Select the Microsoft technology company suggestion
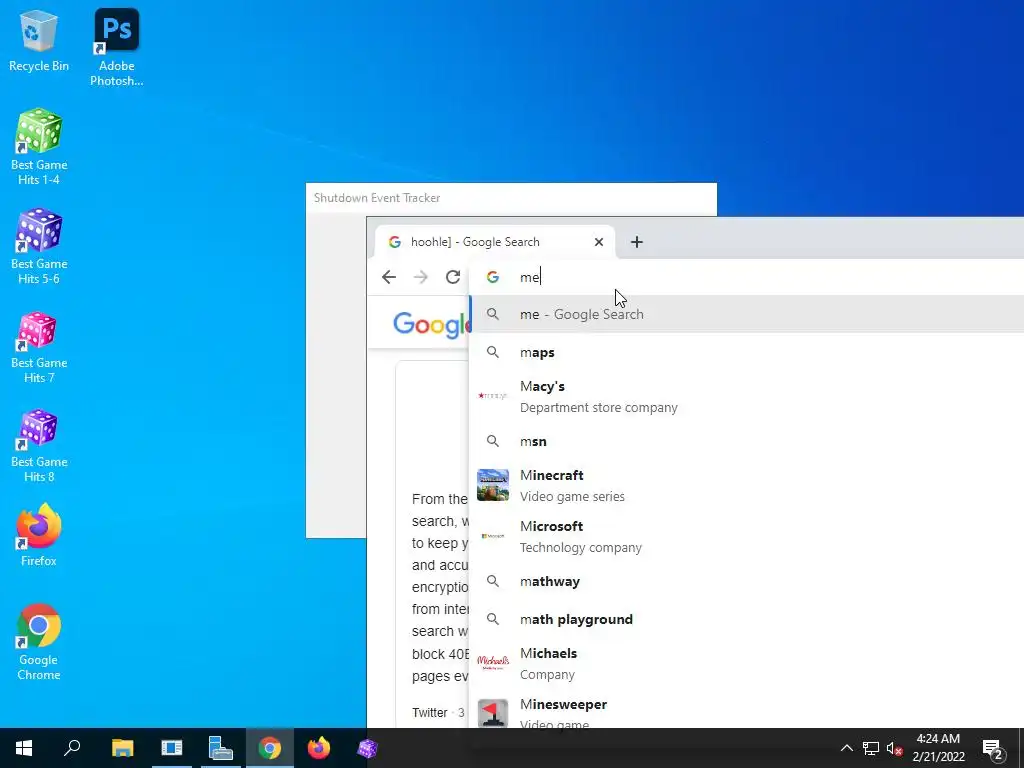This screenshot has width=1024, height=768. pyautogui.click(x=746, y=536)
